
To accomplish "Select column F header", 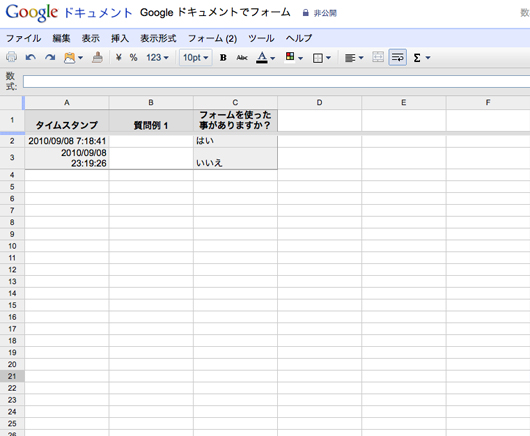I will tap(488, 102).
